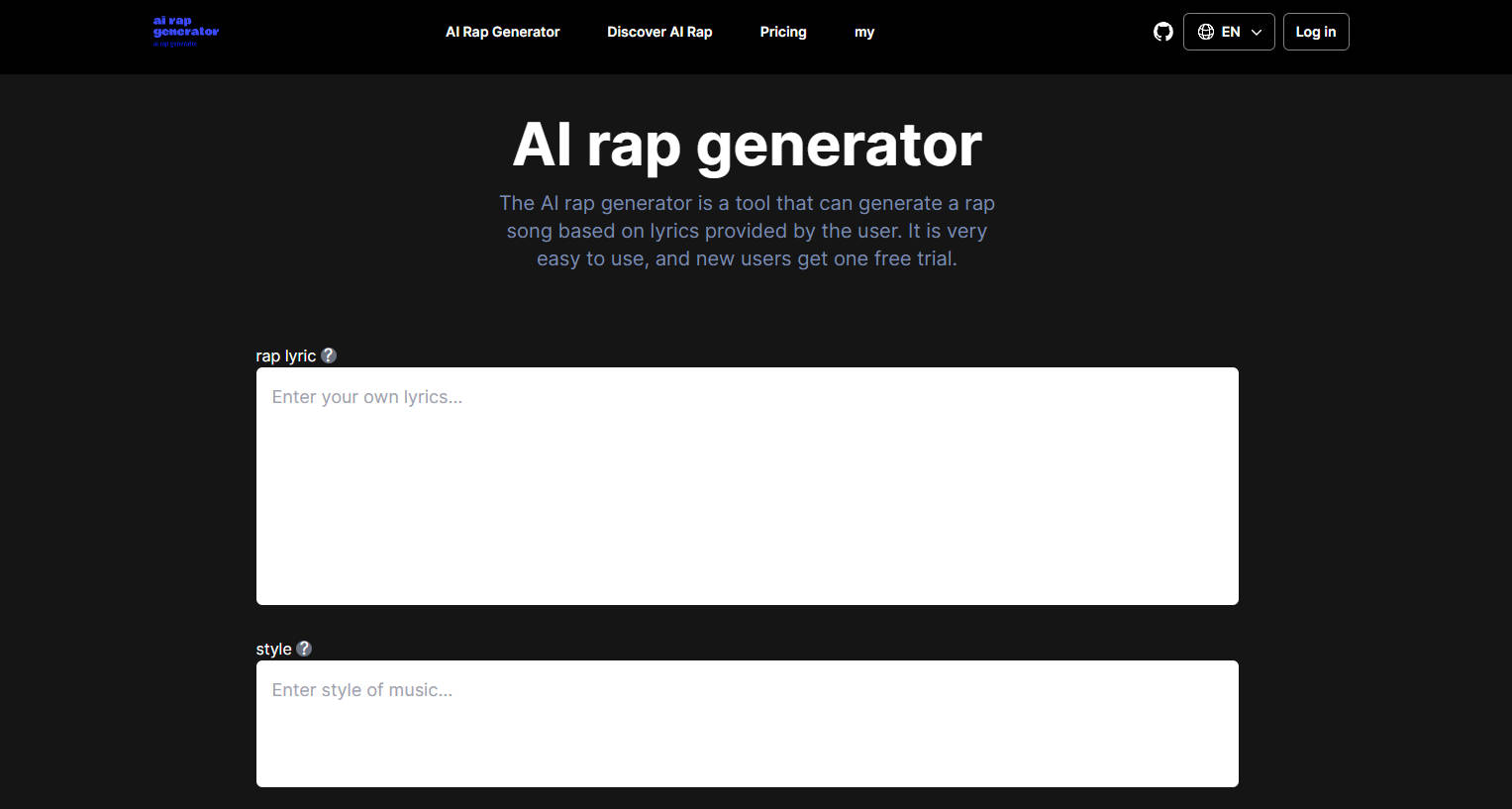Click inside the "Enter your own lyrics" box
Image resolution: width=1512 pixels, height=809 pixels.
[747, 485]
